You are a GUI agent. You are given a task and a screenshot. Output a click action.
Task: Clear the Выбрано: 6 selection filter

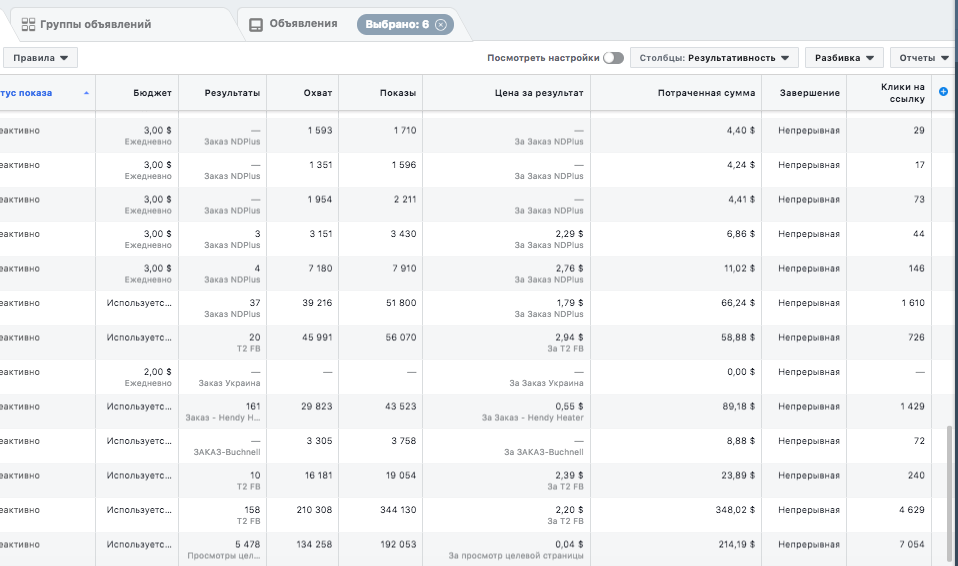(x=441, y=24)
